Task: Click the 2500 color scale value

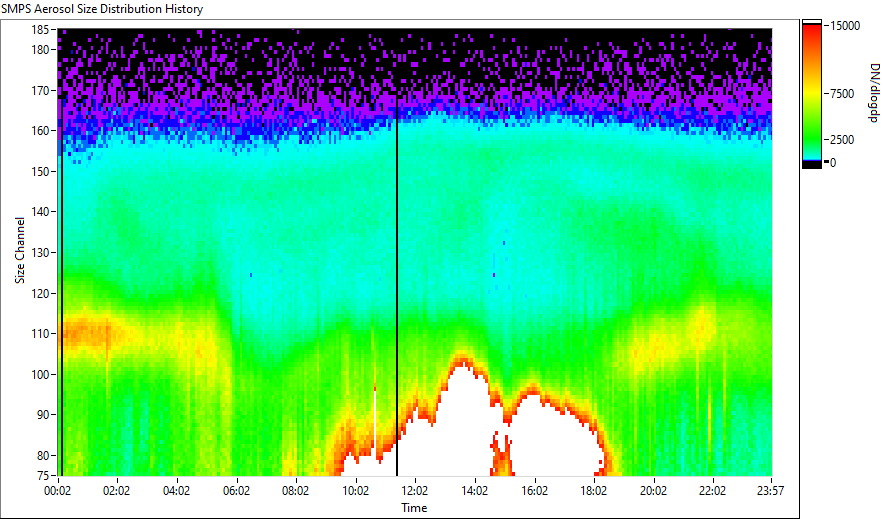Action: [x=842, y=140]
